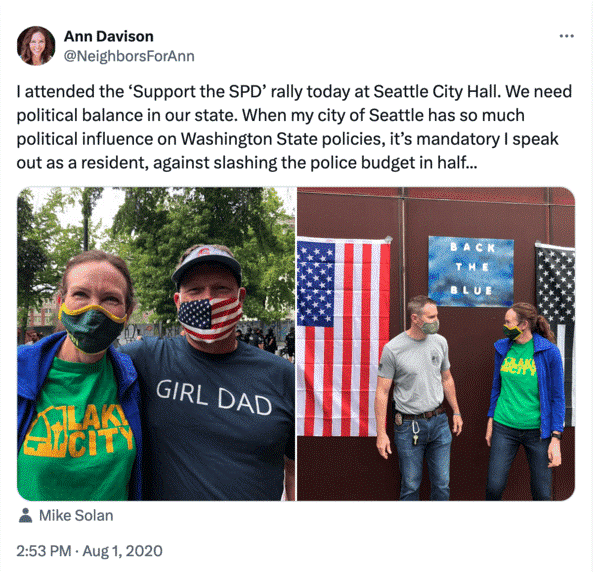
Task: Click the Aug 1, 2020 date
Action: pyautogui.click(x=122, y=551)
